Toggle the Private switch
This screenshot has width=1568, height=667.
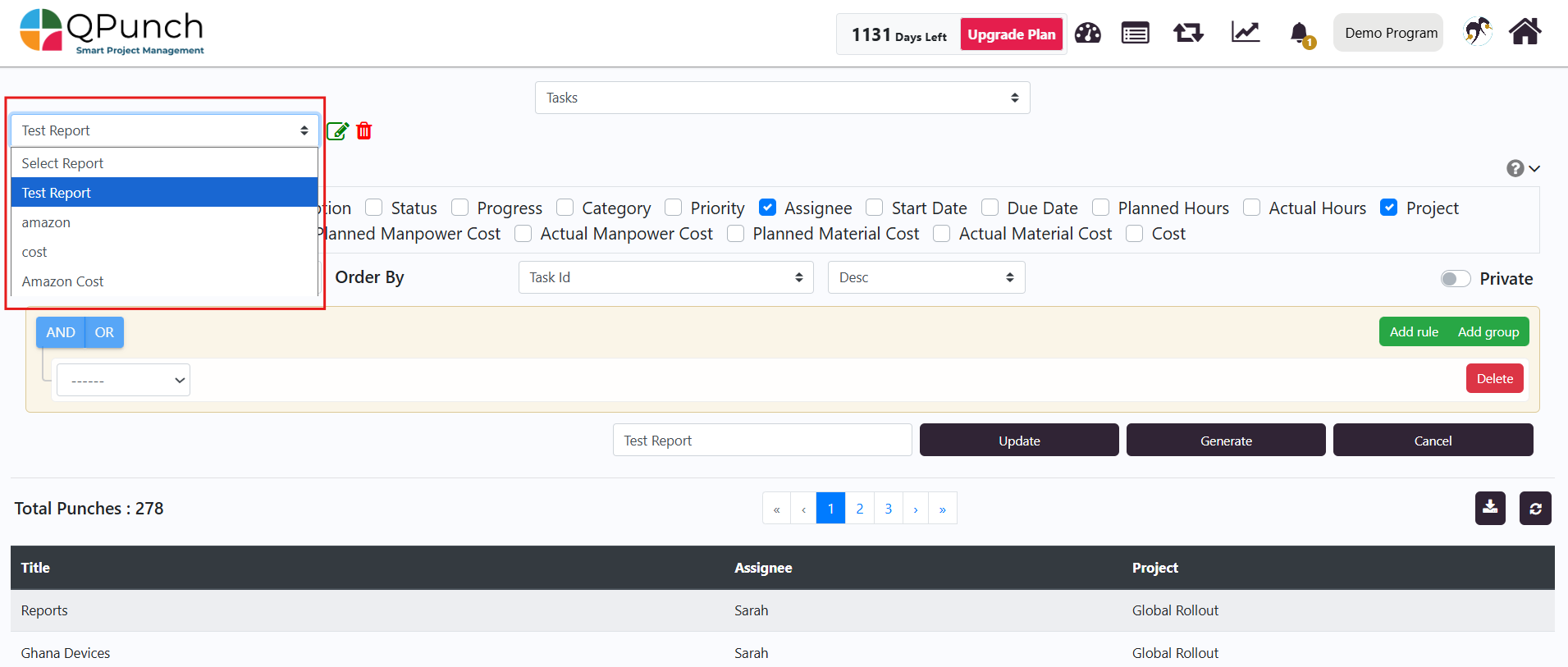pos(1455,279)
